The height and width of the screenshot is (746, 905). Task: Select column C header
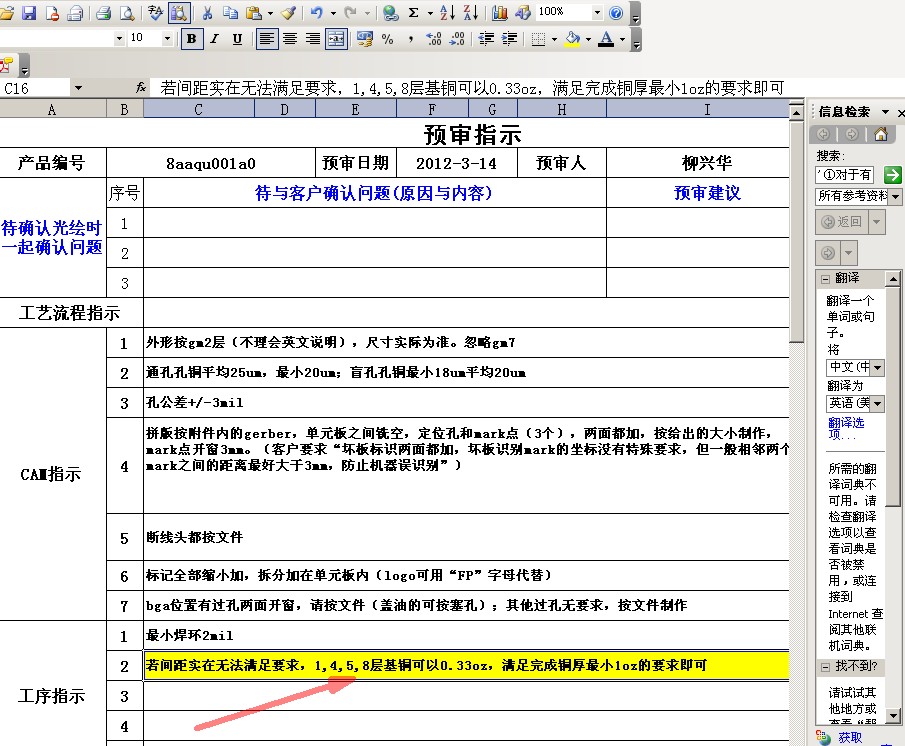point(199,109)
